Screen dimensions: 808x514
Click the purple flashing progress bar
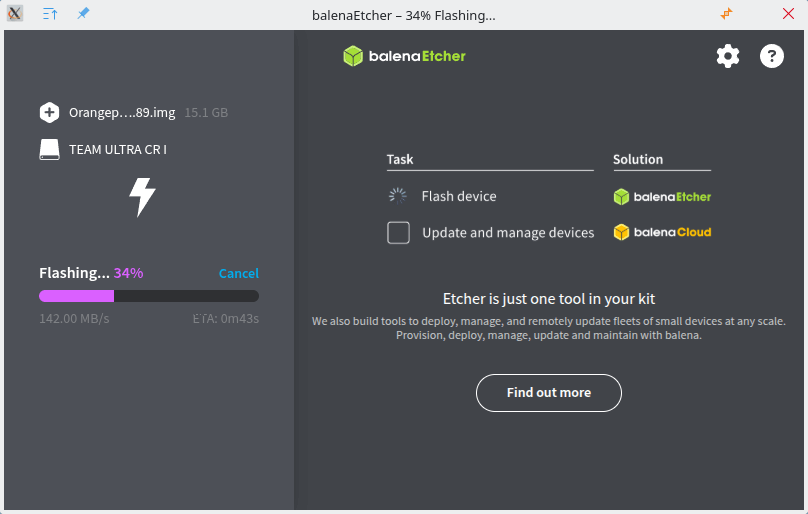click(77, 296)
